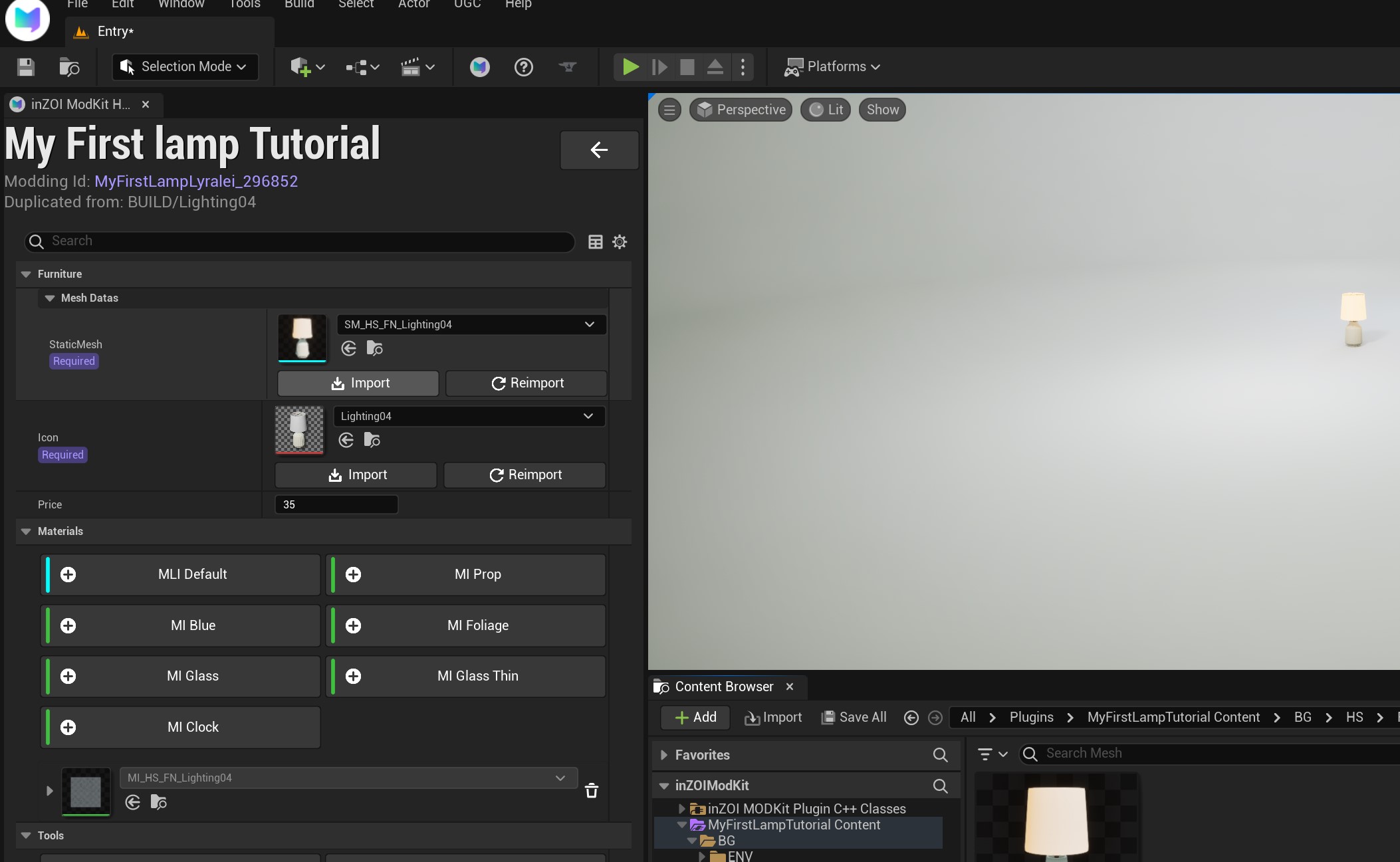Open the add-actor quick menu icon
This screenshot has height=862, width=1400.
coord(307,66)
